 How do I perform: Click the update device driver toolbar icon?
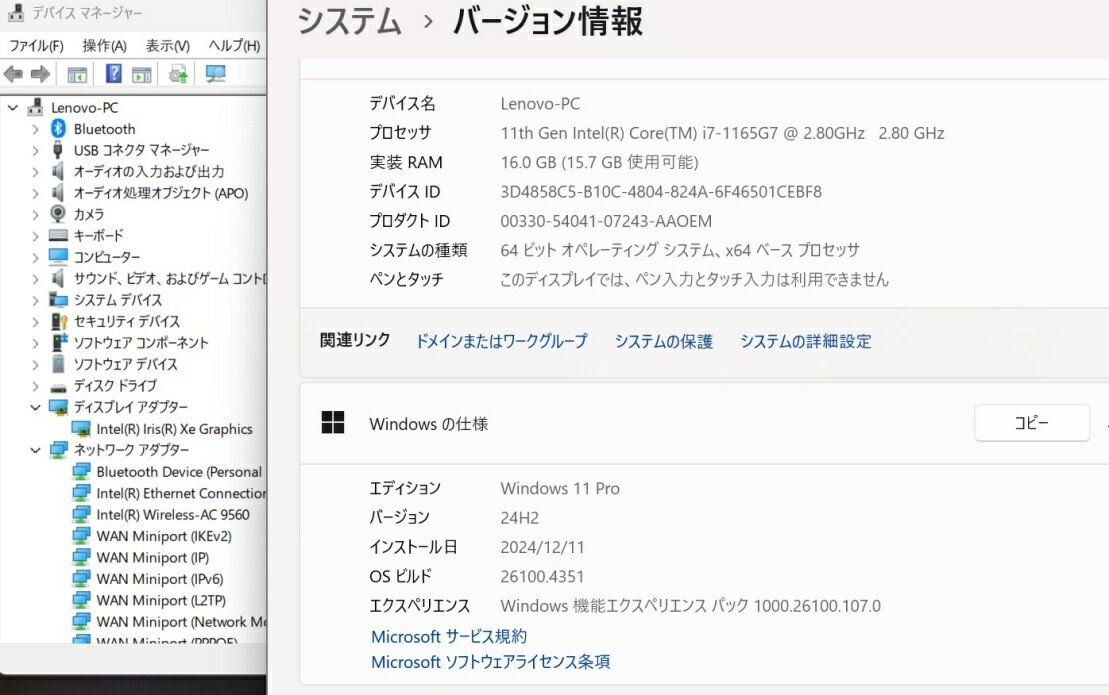pyautogui.click(x=178, y=74)
